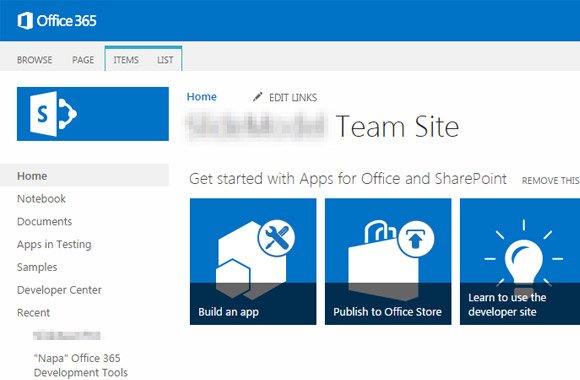Click the EDIT LINKS text

pyautogui.click(x=293, y=98)
